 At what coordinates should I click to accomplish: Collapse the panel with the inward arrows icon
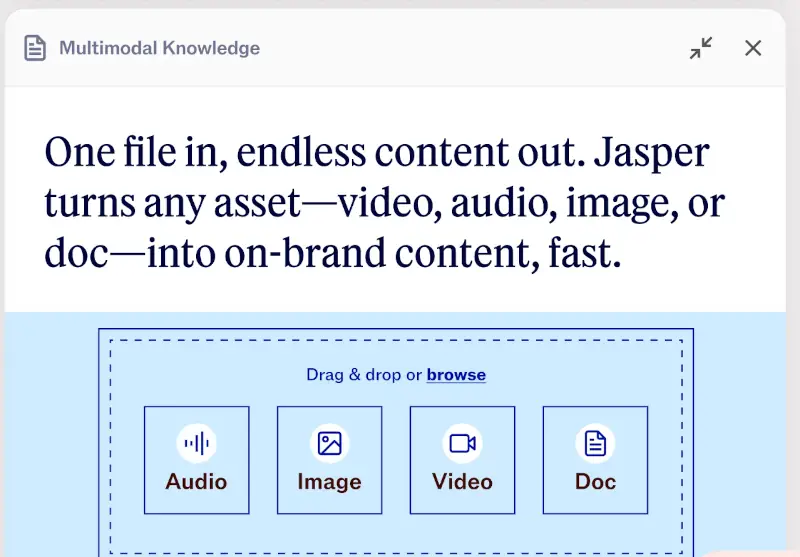point(701,48)
